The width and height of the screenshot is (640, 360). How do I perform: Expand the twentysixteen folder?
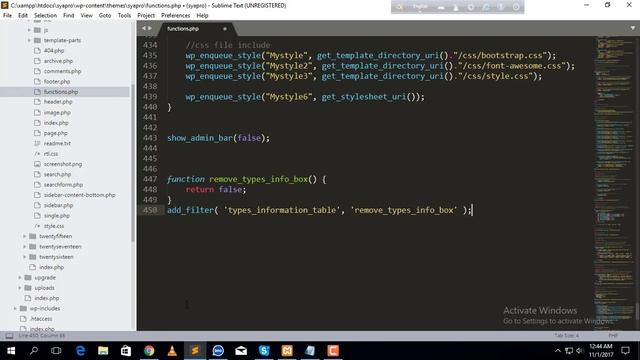coord(24,257)
